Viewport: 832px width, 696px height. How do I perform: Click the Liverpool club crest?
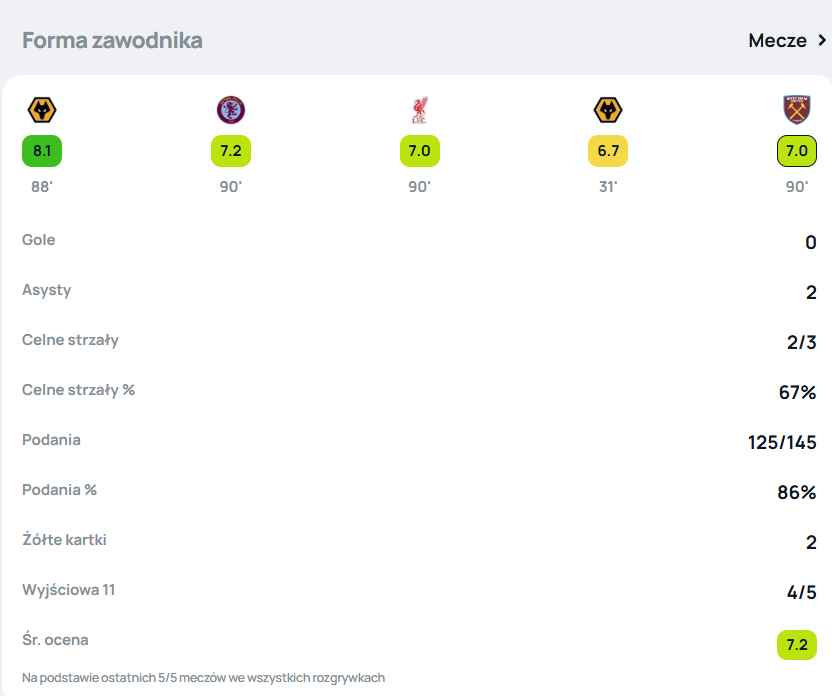[x=419, y=110]
